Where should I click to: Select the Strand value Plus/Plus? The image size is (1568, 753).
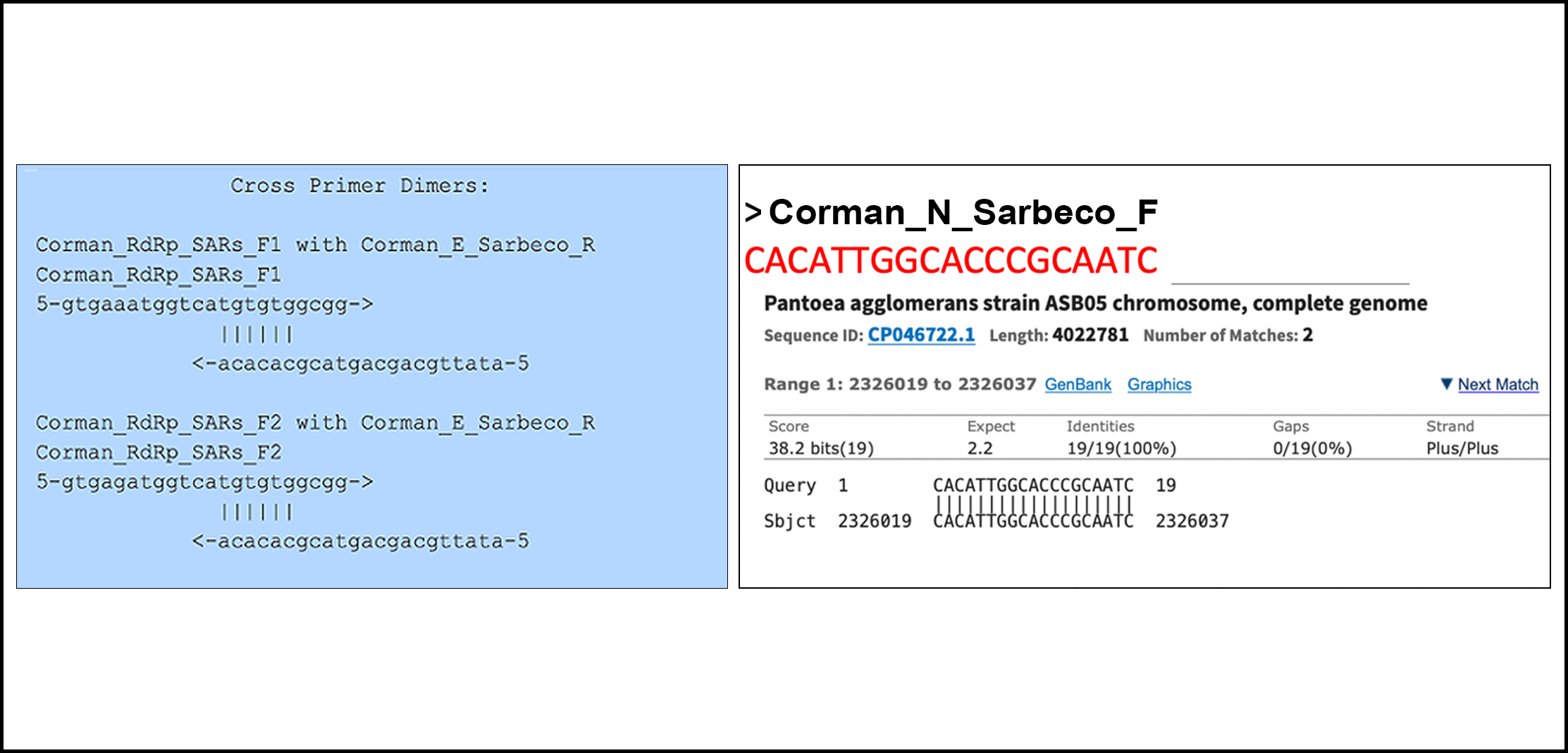1462,448
